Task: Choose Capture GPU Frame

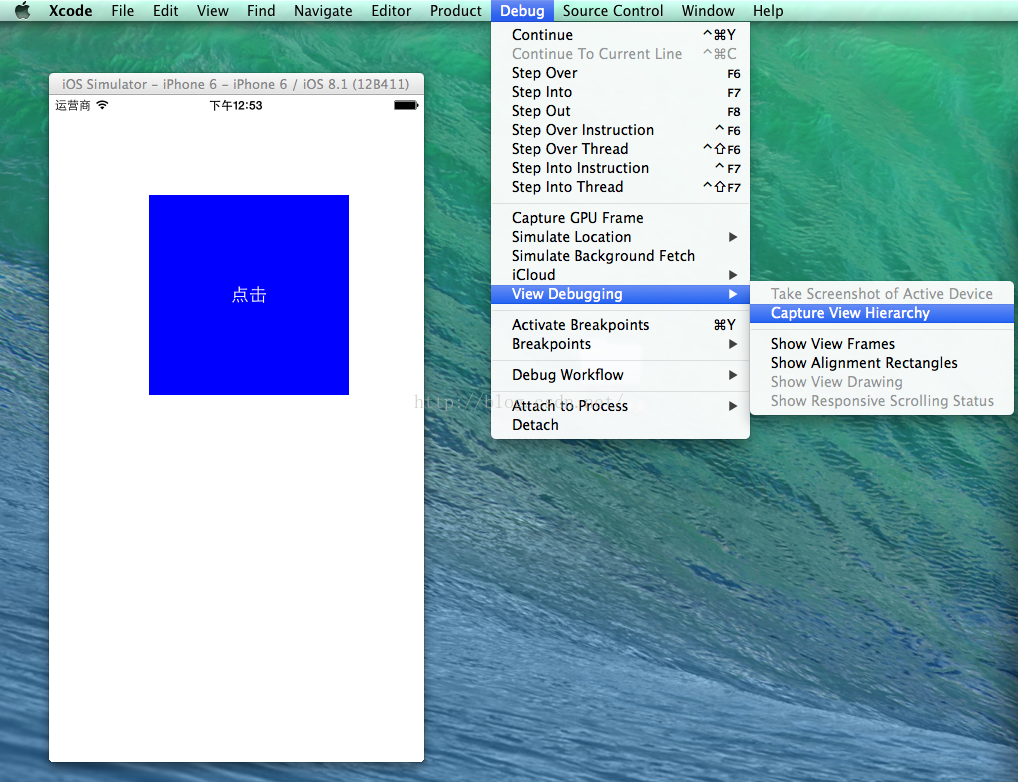Action: 620,218
